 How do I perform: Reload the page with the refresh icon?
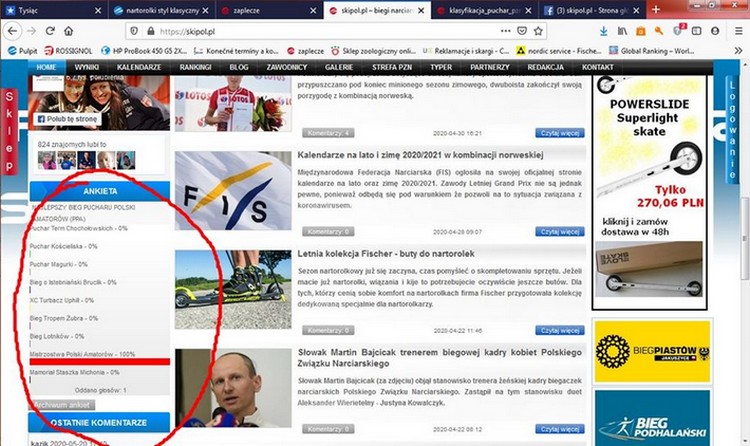(50, 31)
